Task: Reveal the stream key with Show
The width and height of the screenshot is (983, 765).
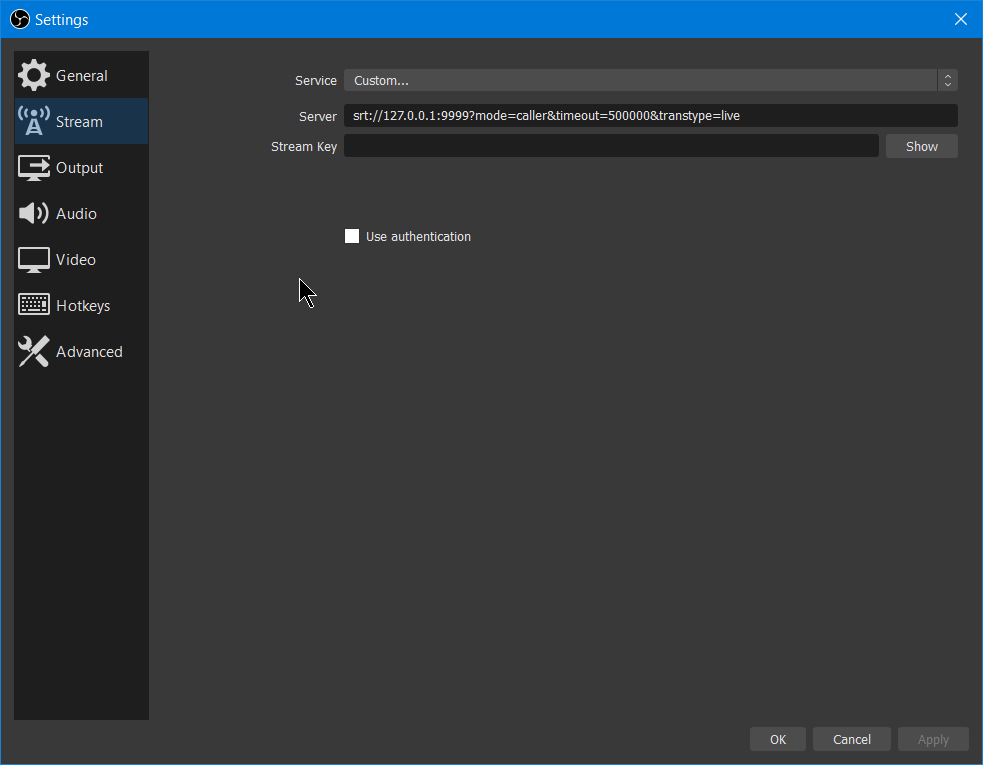Action: (x=922, y=146)
